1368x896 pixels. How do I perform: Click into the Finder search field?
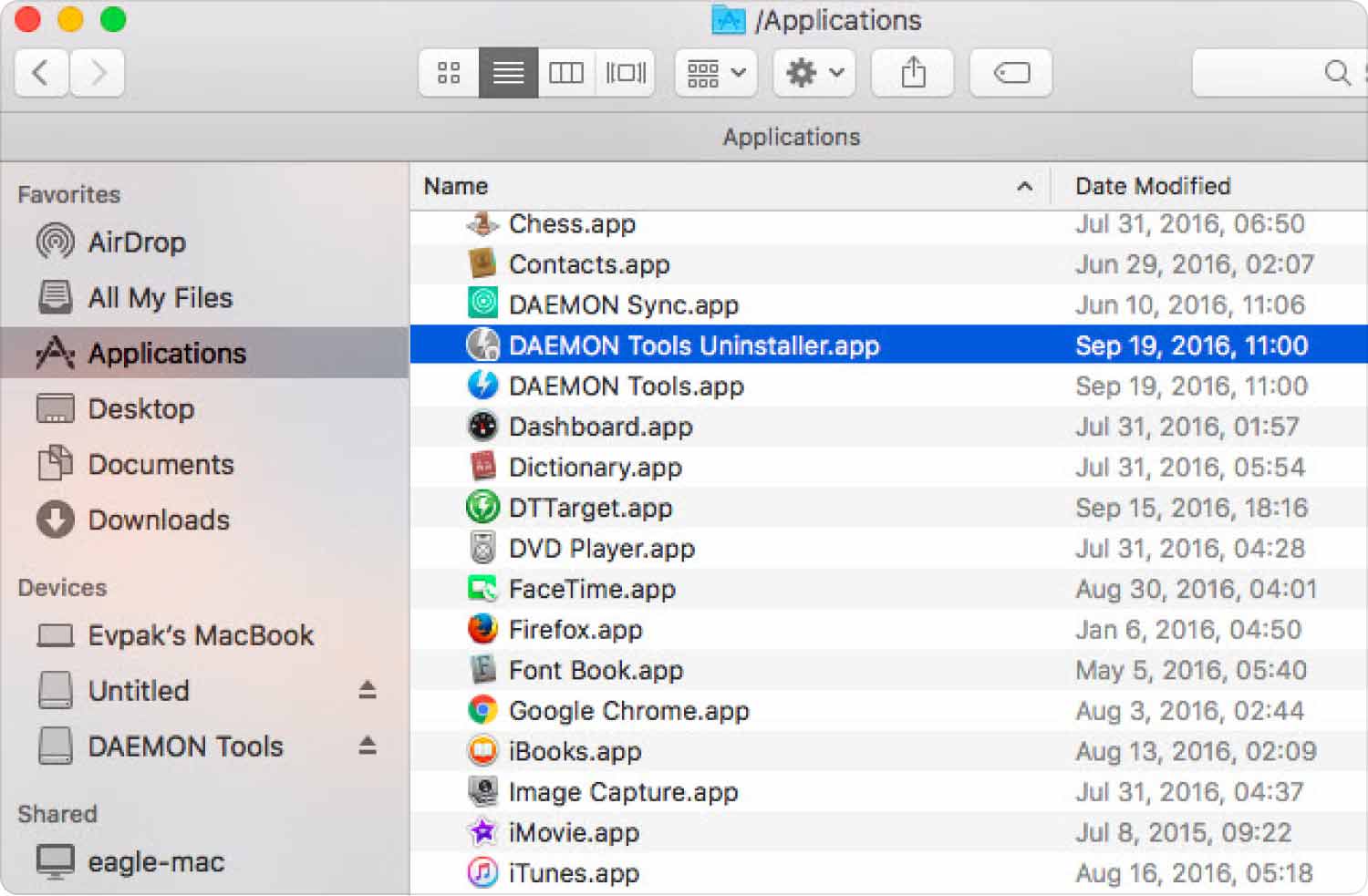[x=1280, y=72]
